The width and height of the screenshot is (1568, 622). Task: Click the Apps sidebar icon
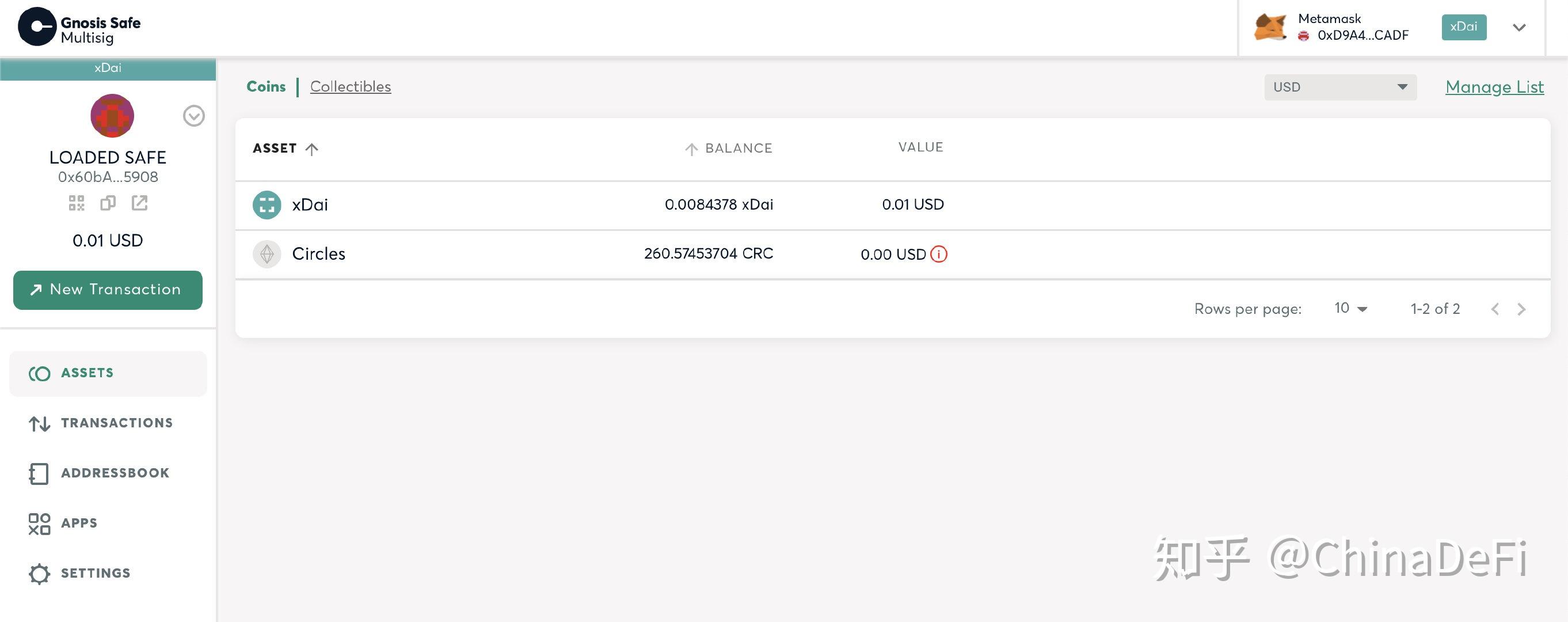[38, 522]
